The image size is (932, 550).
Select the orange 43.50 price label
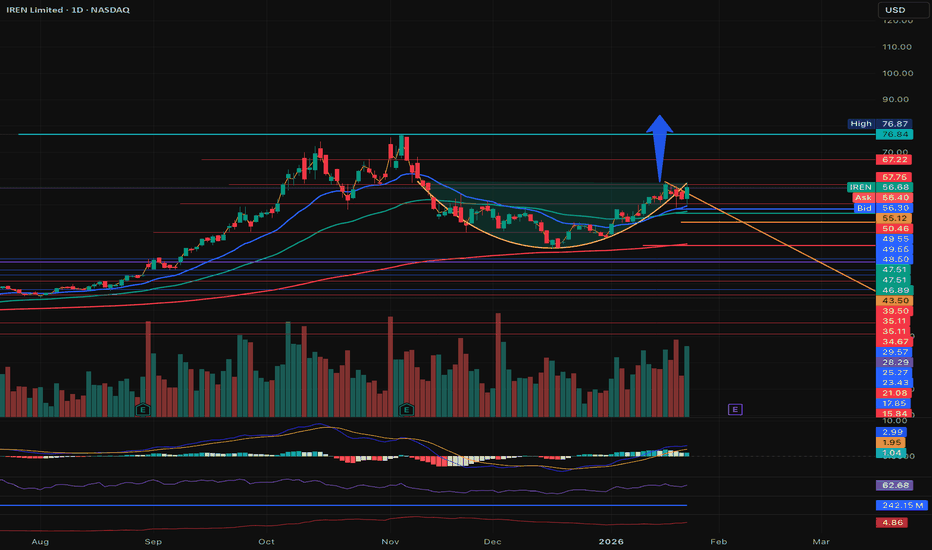(894, 301)
